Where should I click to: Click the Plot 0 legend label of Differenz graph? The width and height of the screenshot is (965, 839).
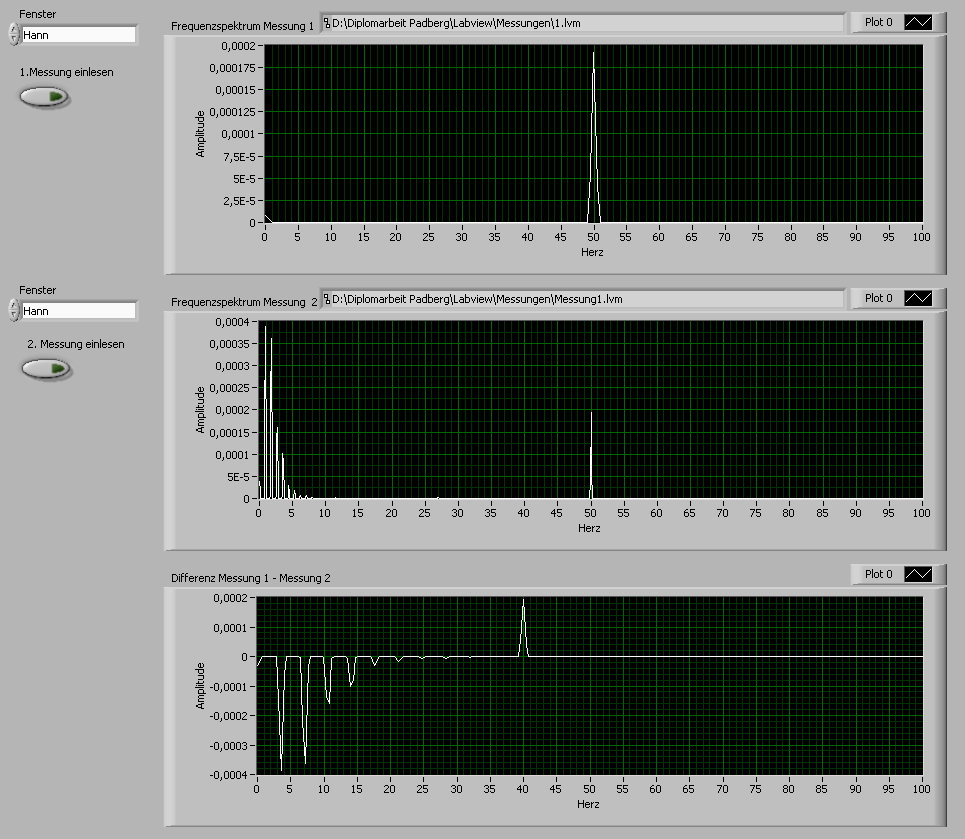[878, 574]
